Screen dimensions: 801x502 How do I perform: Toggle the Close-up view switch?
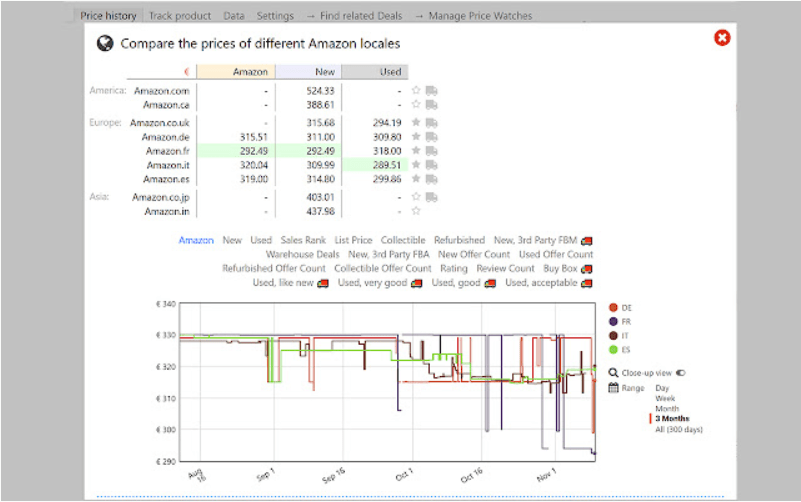pyautogui.click(x=680, y=373)
